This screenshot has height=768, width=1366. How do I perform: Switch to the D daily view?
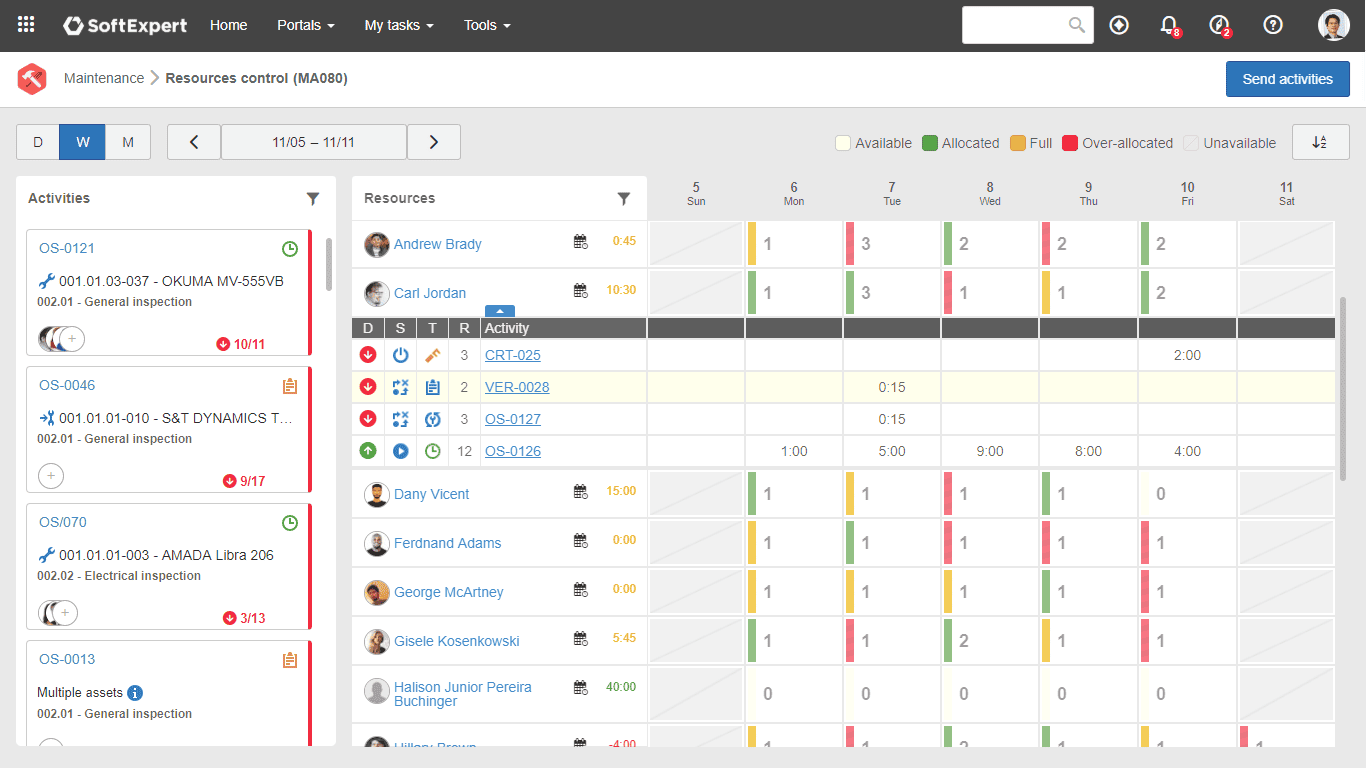37,141
